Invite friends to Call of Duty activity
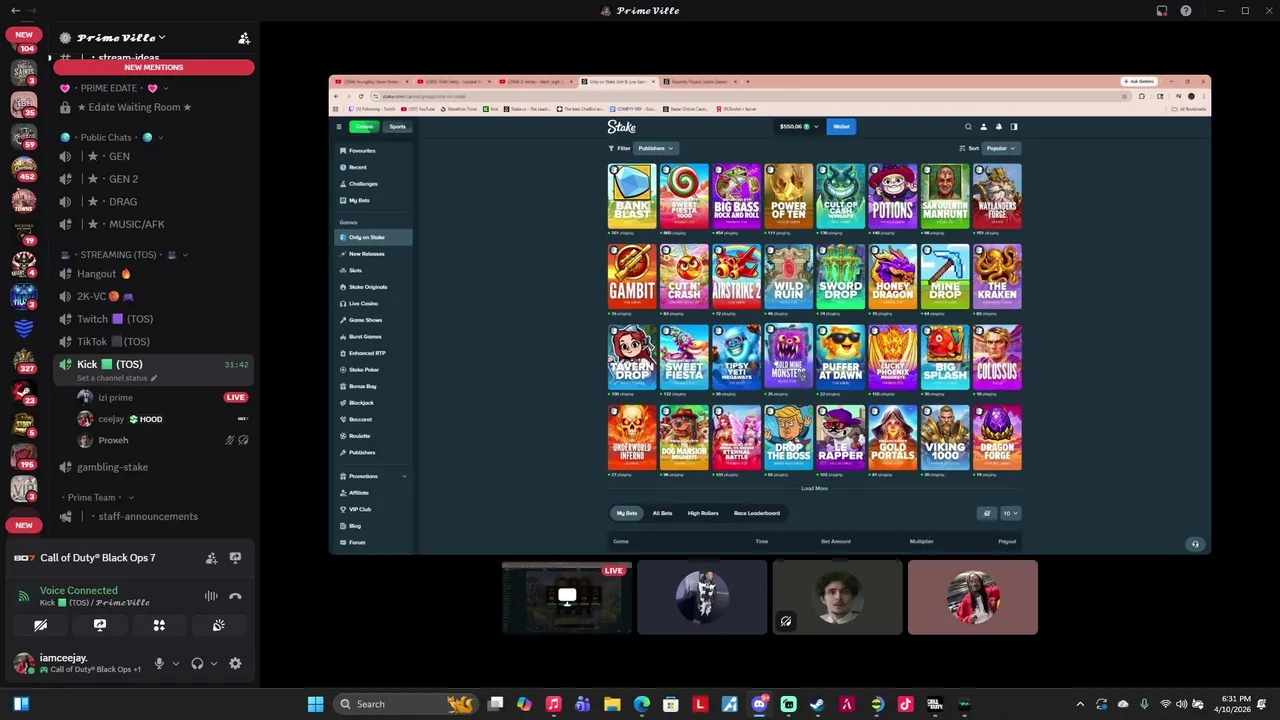 211,558
